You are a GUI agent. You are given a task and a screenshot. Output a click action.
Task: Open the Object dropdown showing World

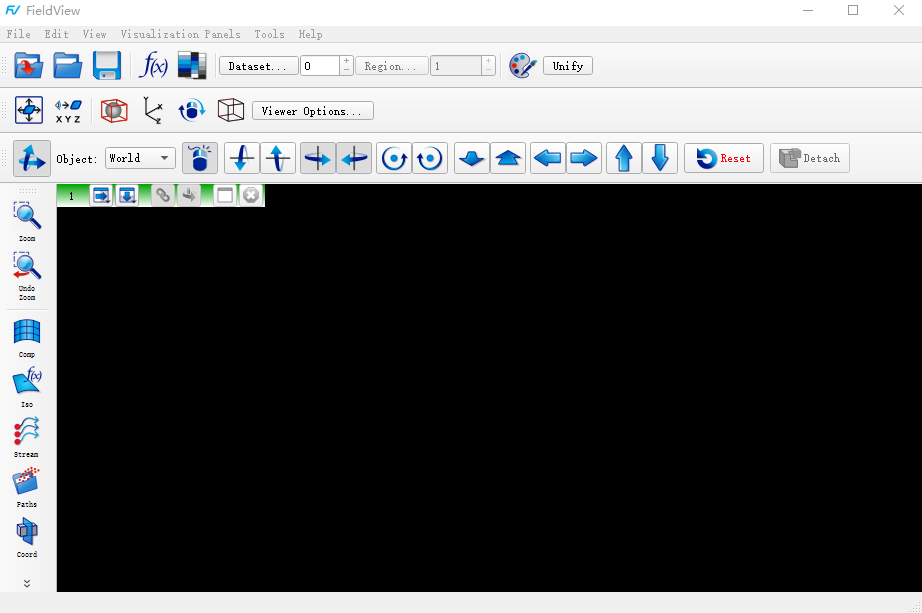(x=141, y=158)
